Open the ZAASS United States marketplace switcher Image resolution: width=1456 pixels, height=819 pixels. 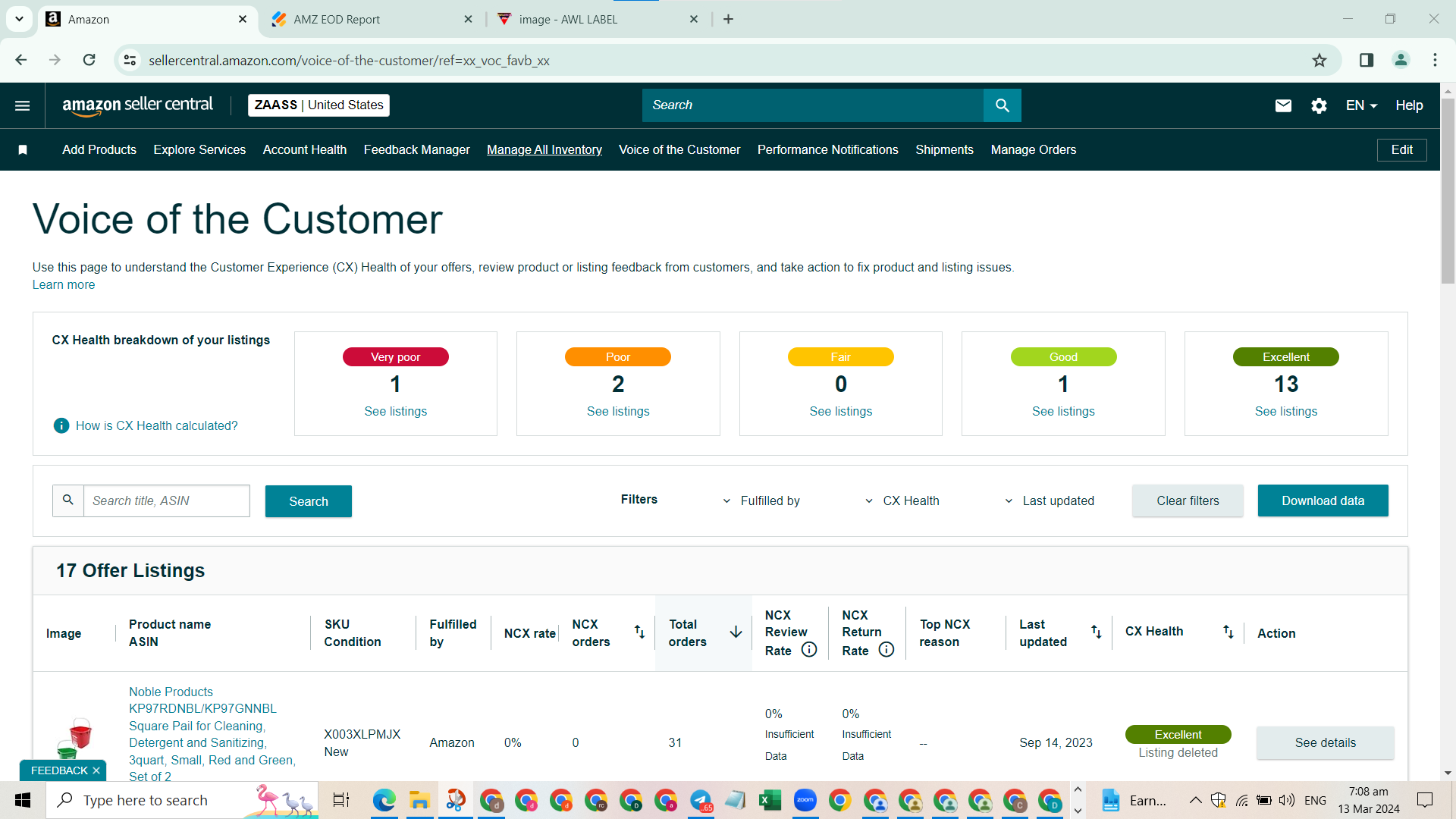point(318,105)
